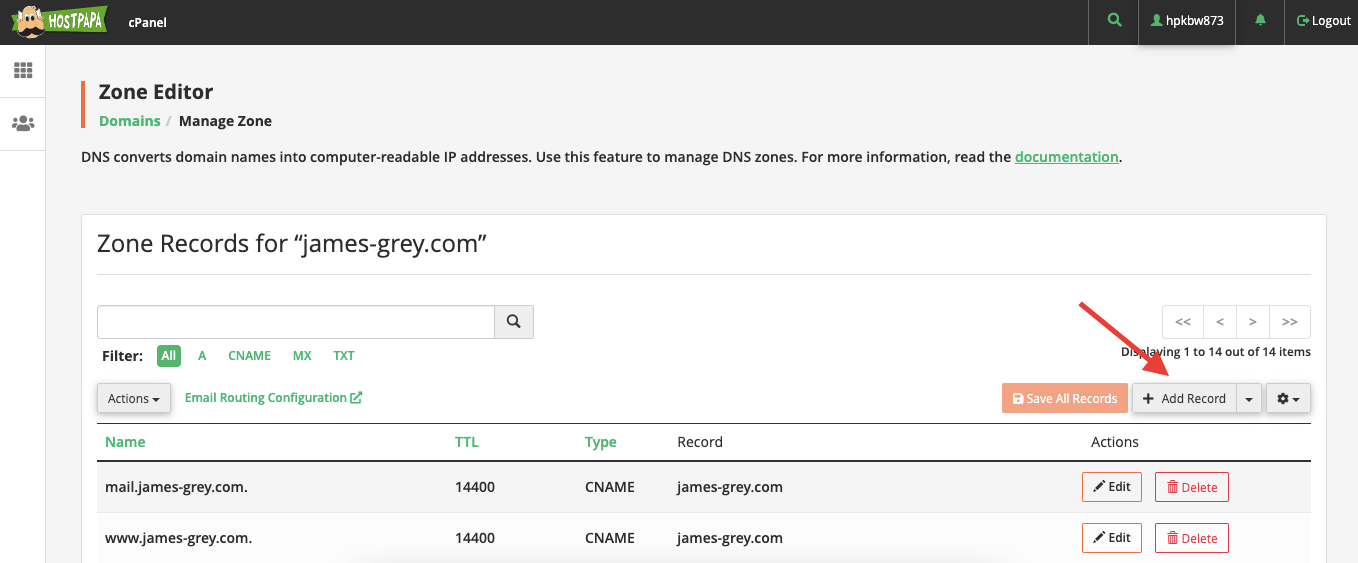
Task: Filter records by MX type
Action: 302,356
